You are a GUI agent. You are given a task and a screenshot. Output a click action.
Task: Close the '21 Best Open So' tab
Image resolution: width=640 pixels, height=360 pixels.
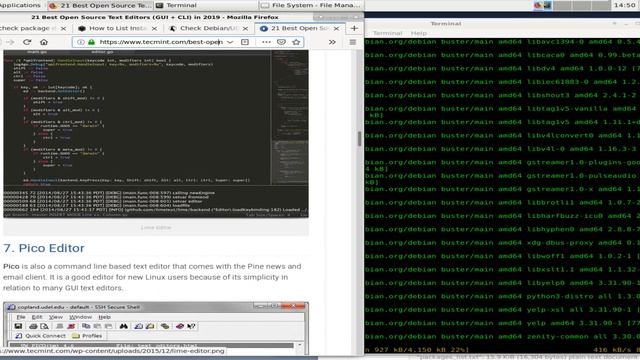coord(336,29)
